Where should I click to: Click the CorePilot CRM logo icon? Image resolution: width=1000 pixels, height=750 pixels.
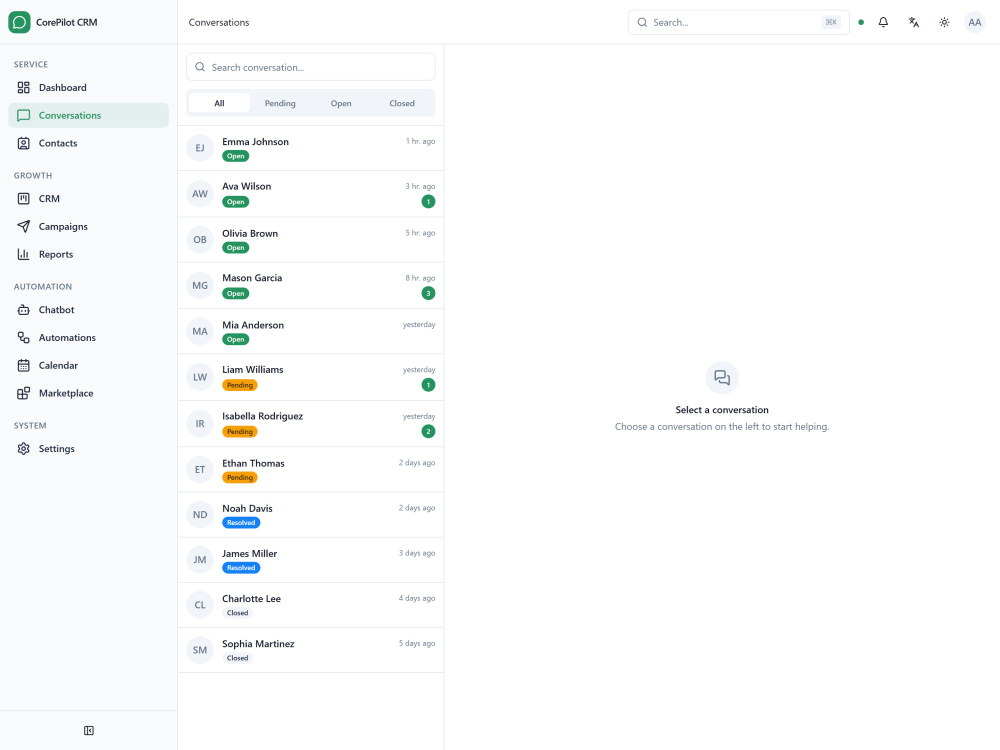[x=19, y=22]
